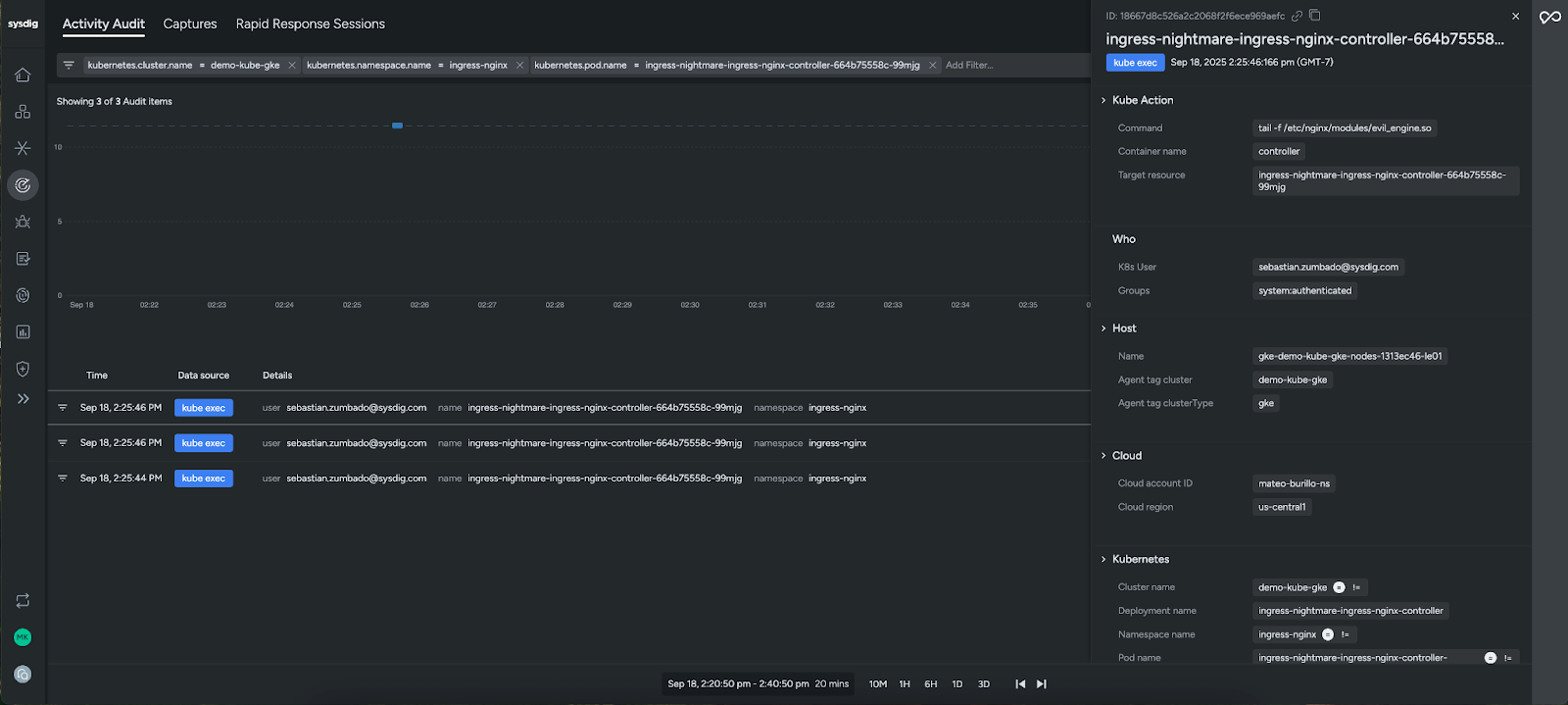
Task: Collapse the Kubernetes section
Action: 1103,560
